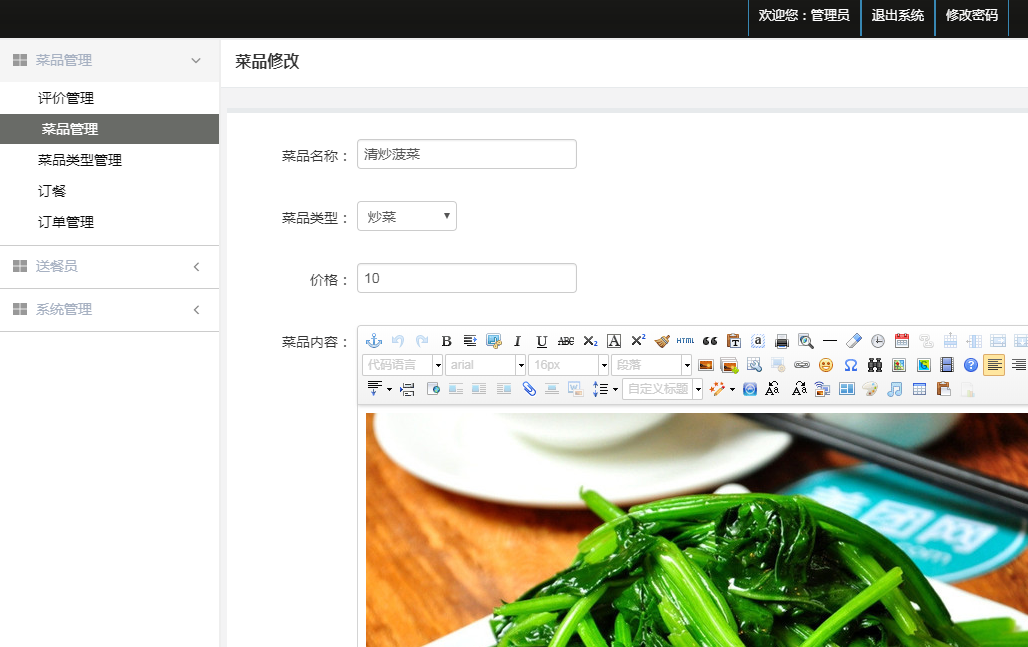Insert music with the music note icon
Viewport: 1028px width, 647px height.
click(894, 389)
